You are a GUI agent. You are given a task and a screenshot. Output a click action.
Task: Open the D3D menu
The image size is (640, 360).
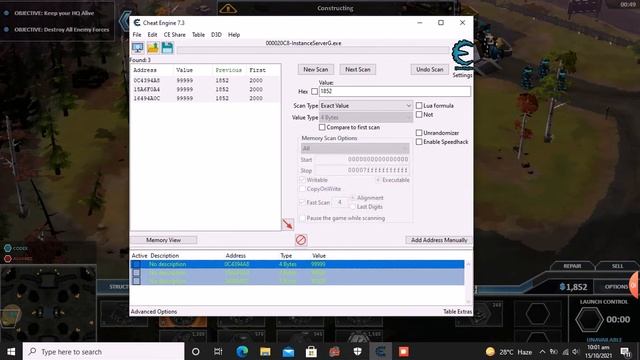(216, 35)
